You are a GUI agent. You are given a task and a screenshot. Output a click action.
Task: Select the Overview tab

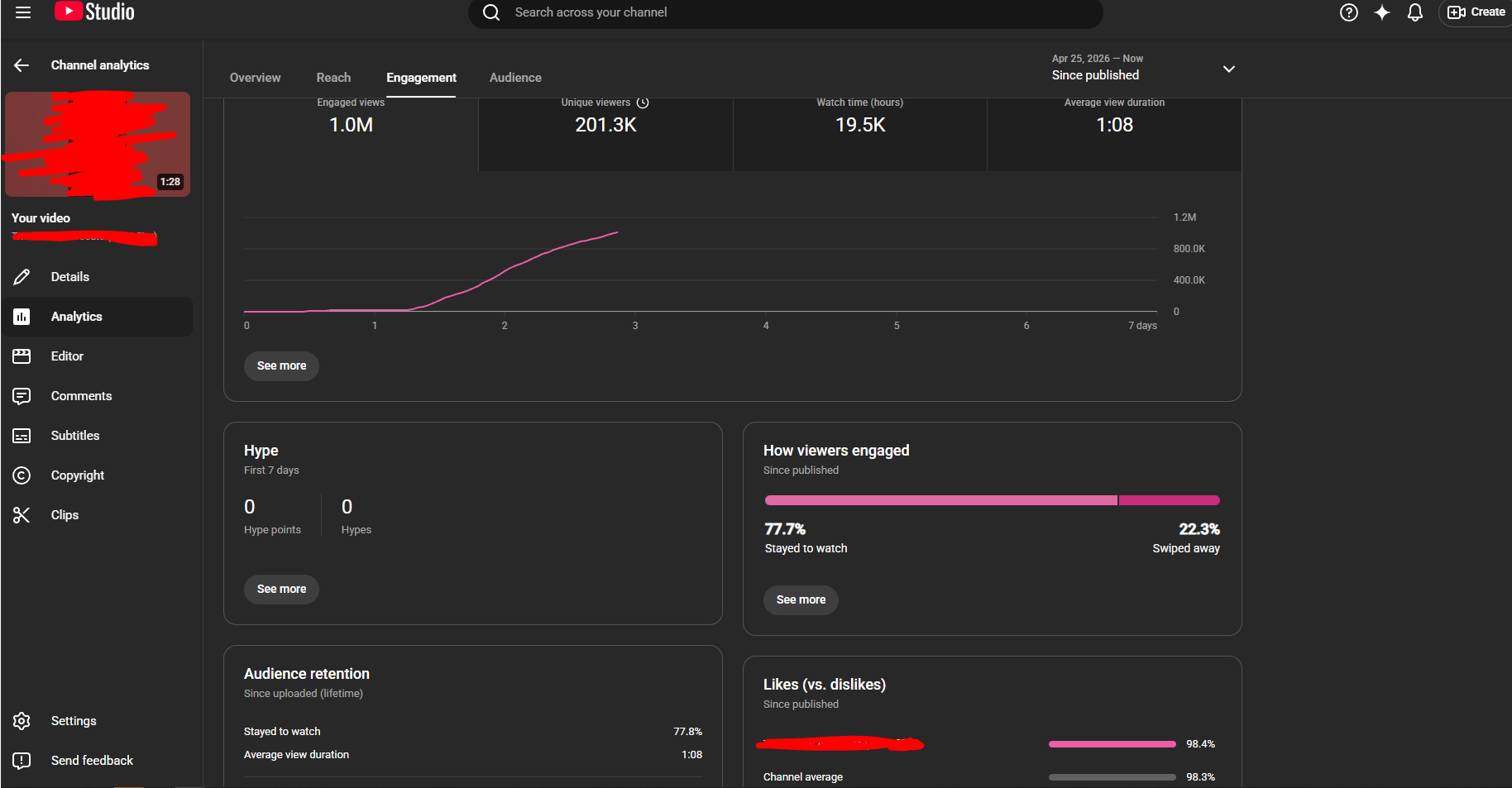[255, 78]
